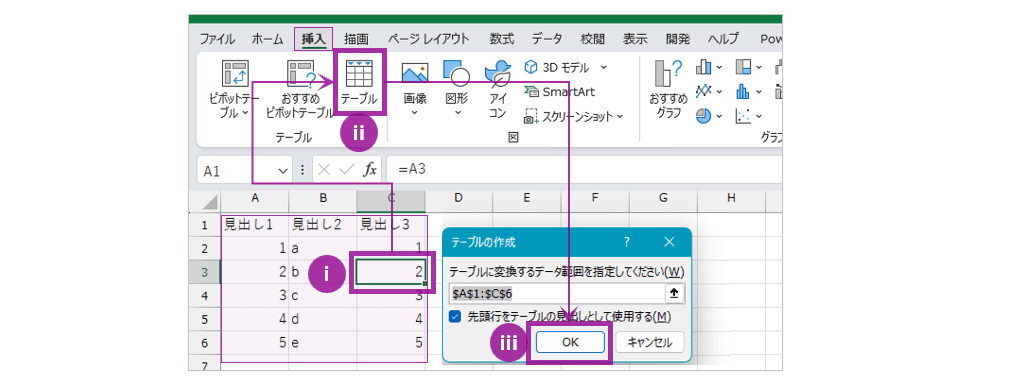The width and height of the screenshot is (1010, 384).
Task: Switch to the ホーム tab
Action: tap(267, 39)
